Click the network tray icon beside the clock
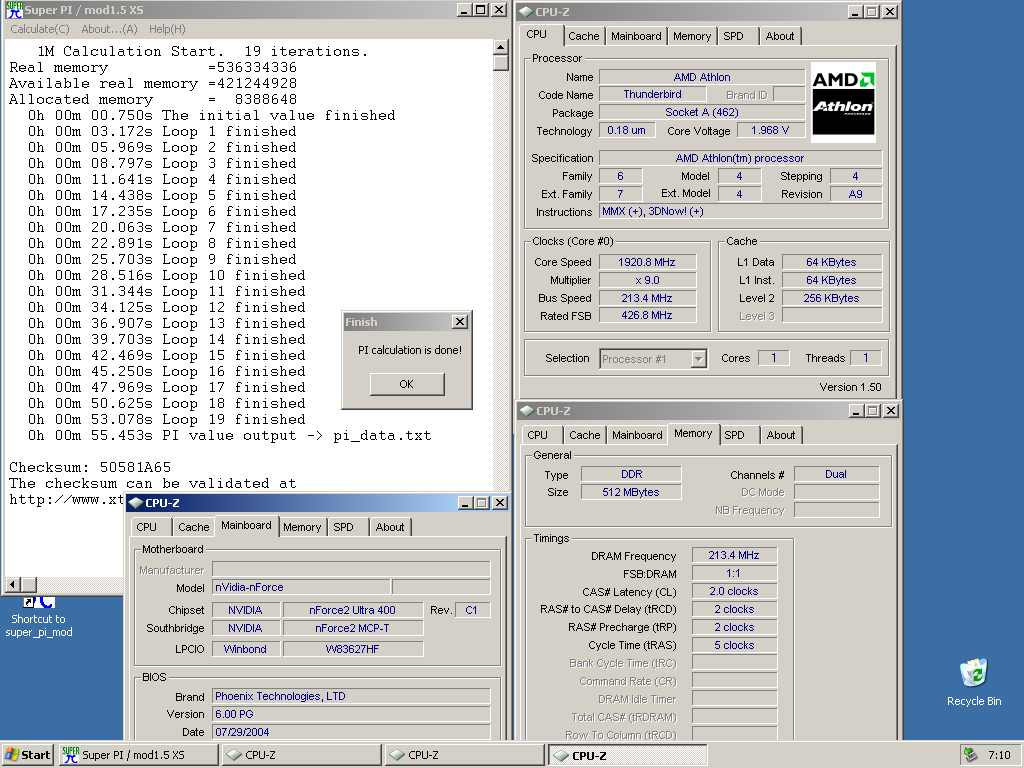 tap(970, 755)
